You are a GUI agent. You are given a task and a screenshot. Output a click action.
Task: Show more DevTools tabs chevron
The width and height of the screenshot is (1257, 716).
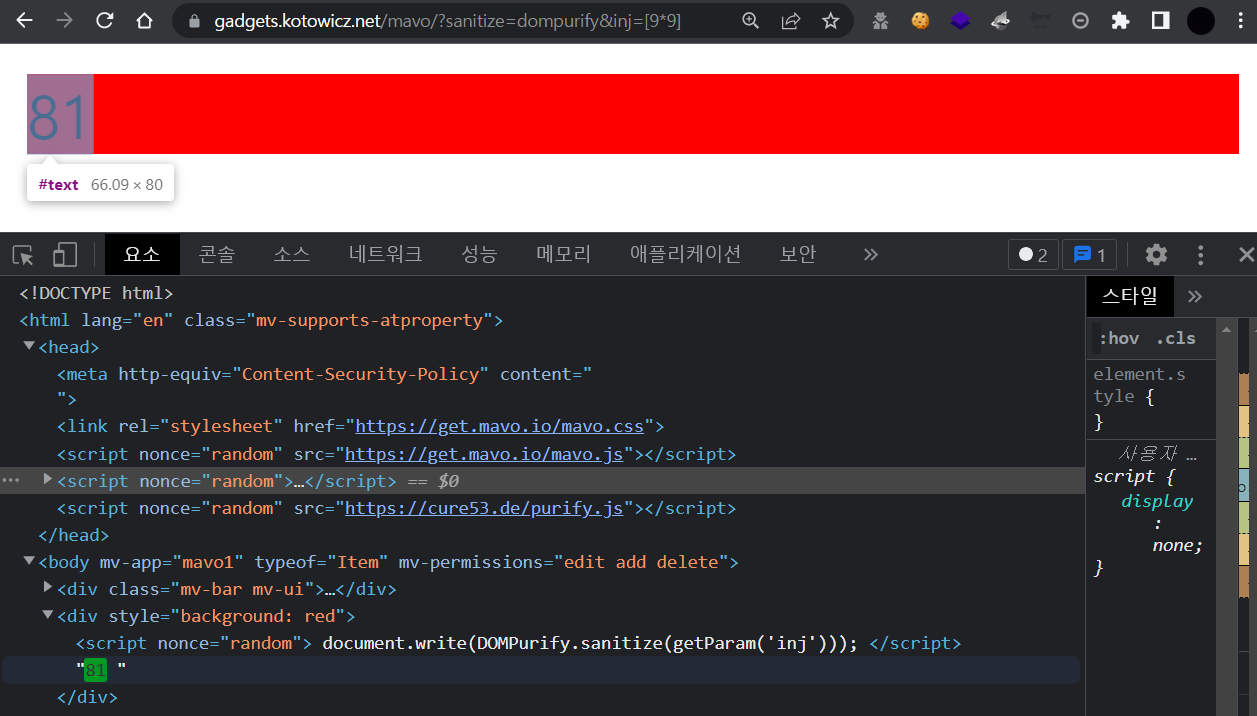pos(870,255)
